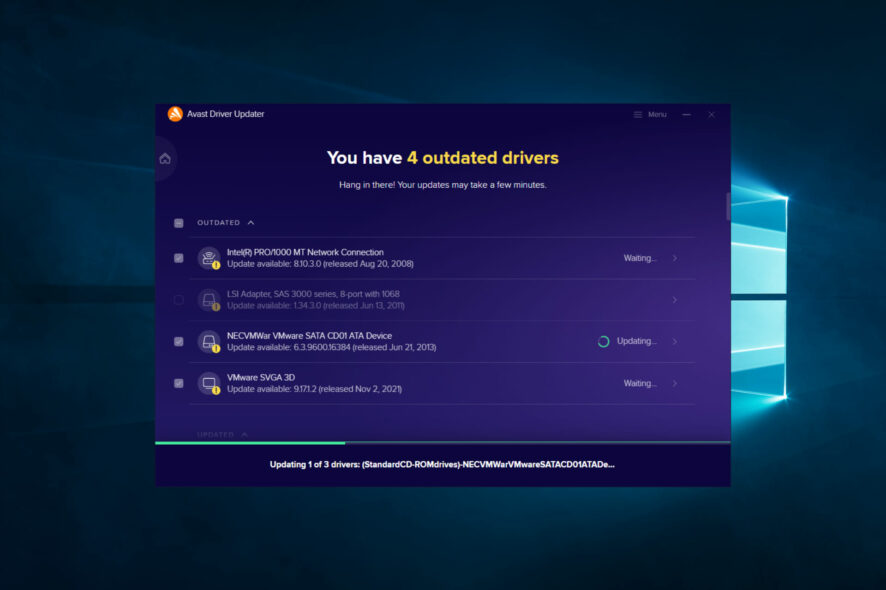Click the "OUTDATED" section label

tap(219, 223)
